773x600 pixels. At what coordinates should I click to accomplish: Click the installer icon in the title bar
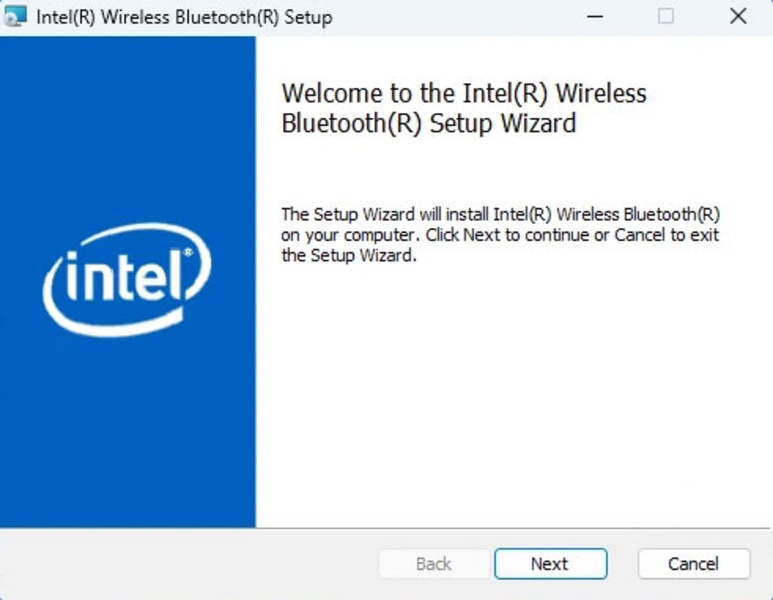(15, 17)
